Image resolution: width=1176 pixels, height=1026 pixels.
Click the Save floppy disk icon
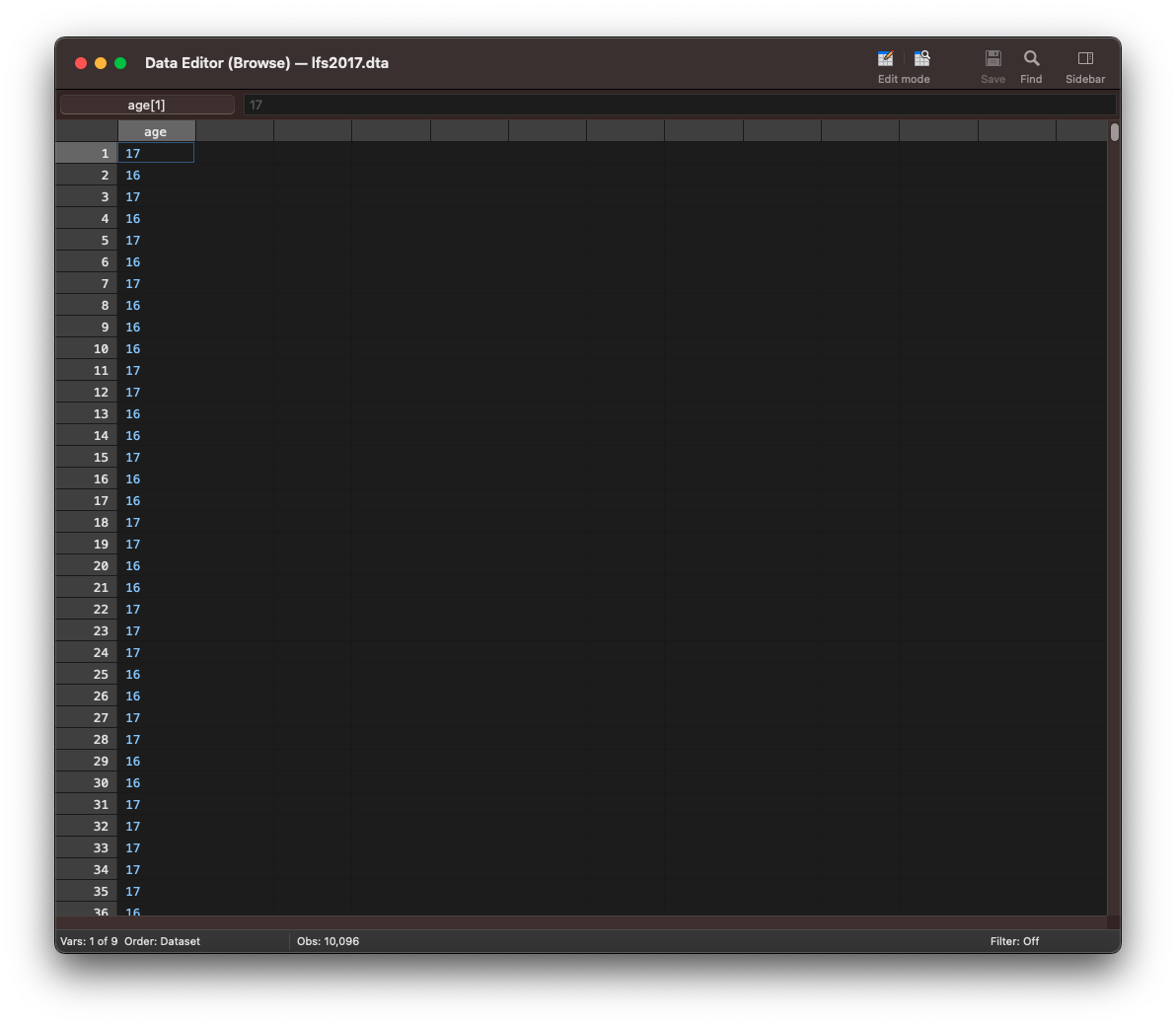tap(992, 59)
